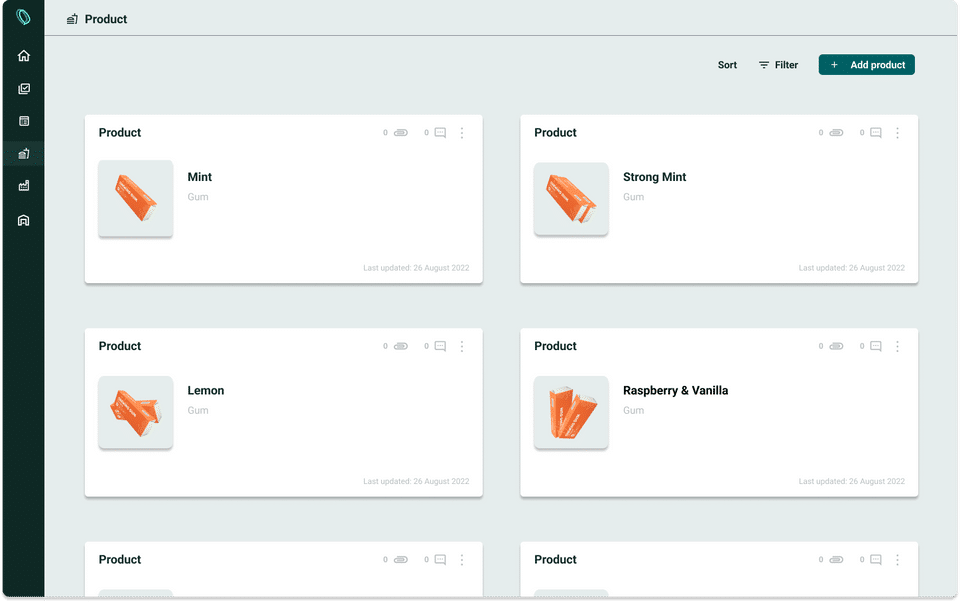960x602 pixels.
Task: Click the Raspberry & Vanilla product name
Action: click(675, 391)
